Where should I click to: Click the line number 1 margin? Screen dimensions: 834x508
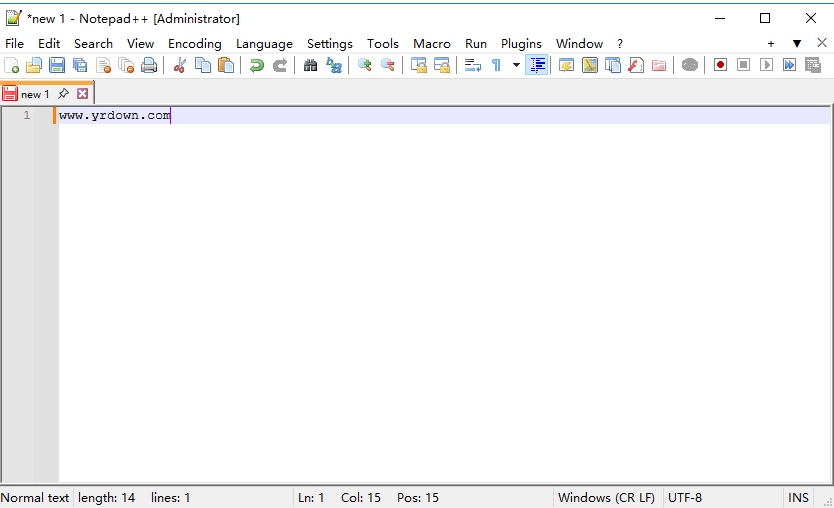coord(27,115)
